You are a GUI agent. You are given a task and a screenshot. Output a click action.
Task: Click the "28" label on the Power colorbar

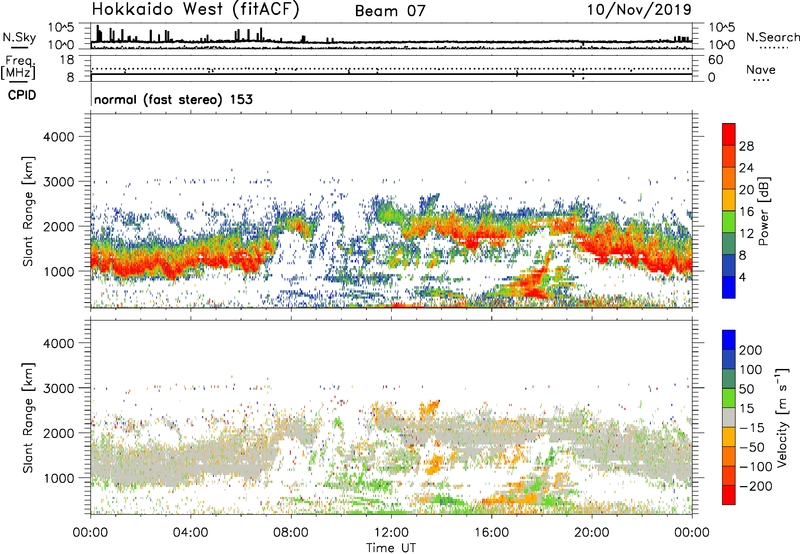tap(746, 146)
